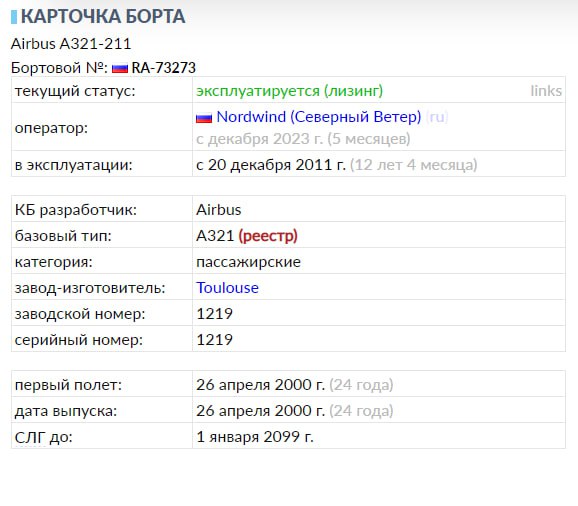Select the 1219 value in заводской номер row
Viewport: 578px width, 506px height.
tap(215, 314)
